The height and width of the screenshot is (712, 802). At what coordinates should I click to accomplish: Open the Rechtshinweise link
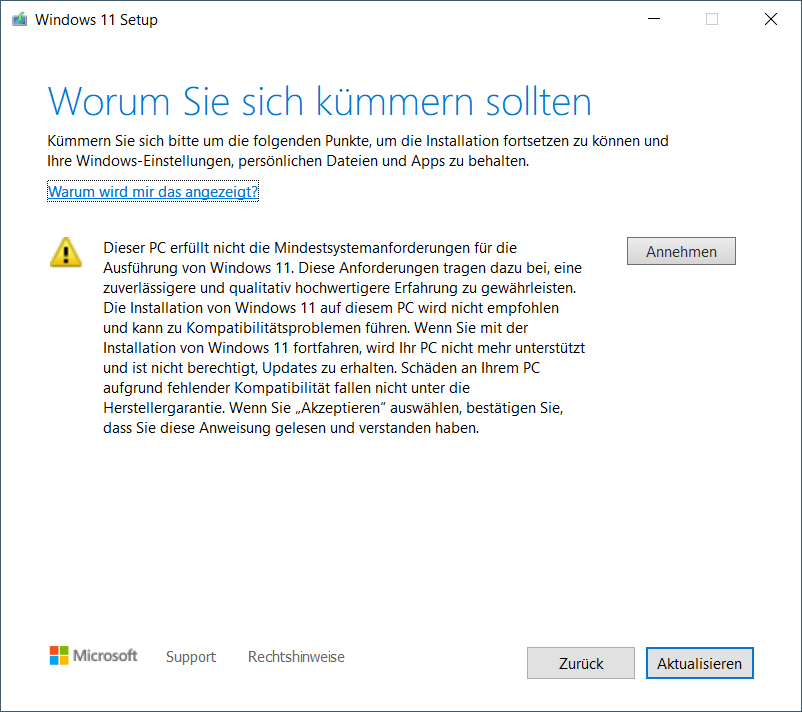pos(296,657)
